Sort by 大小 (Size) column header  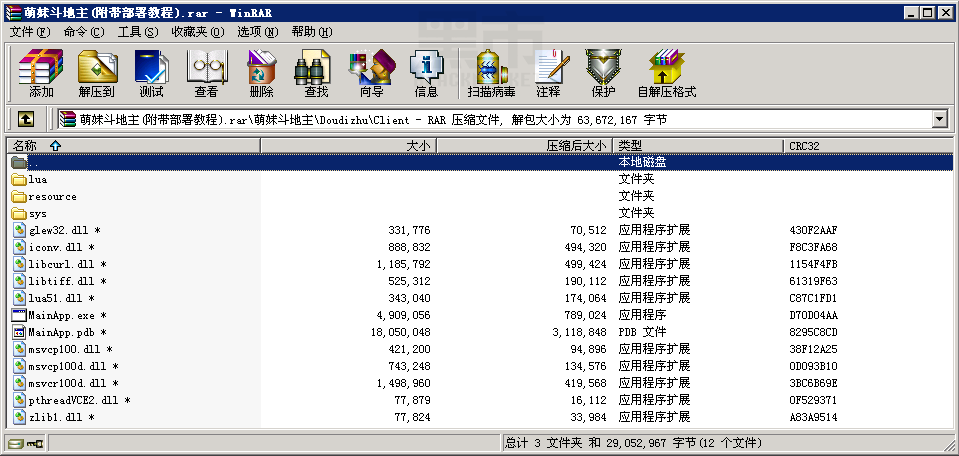[x=349, y=145]
